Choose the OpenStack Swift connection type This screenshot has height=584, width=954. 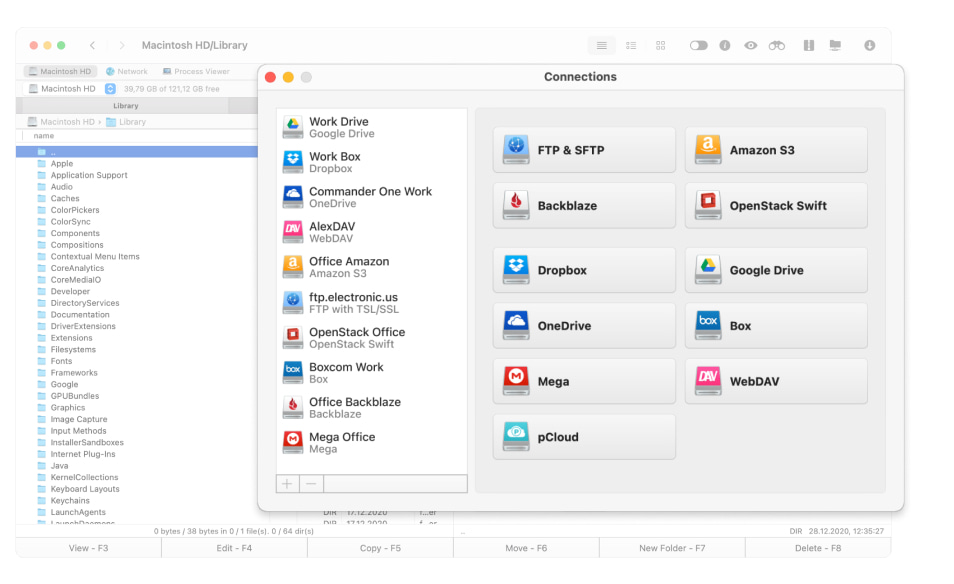(776, 205)
